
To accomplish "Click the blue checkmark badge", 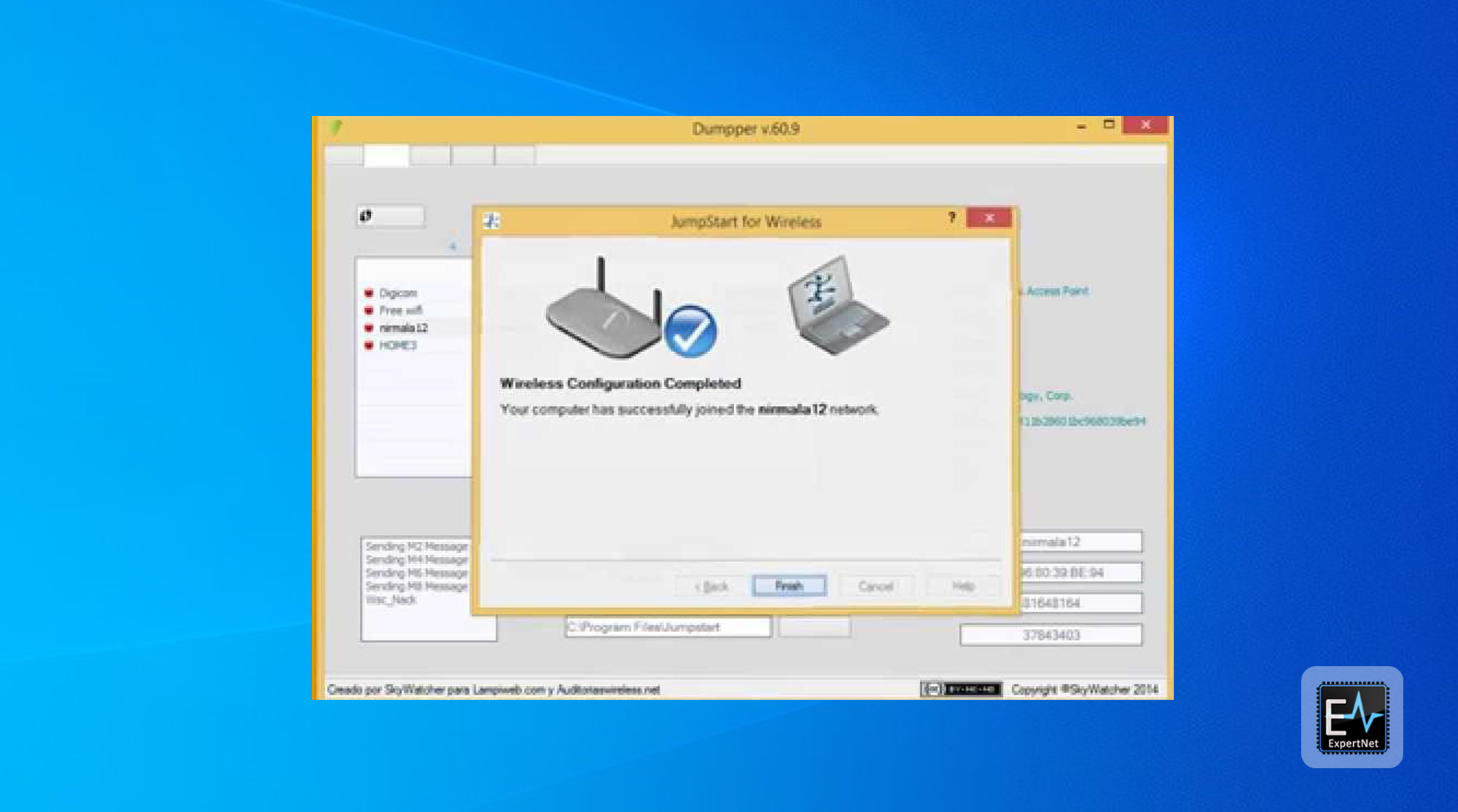I will (x=690, y=332).
